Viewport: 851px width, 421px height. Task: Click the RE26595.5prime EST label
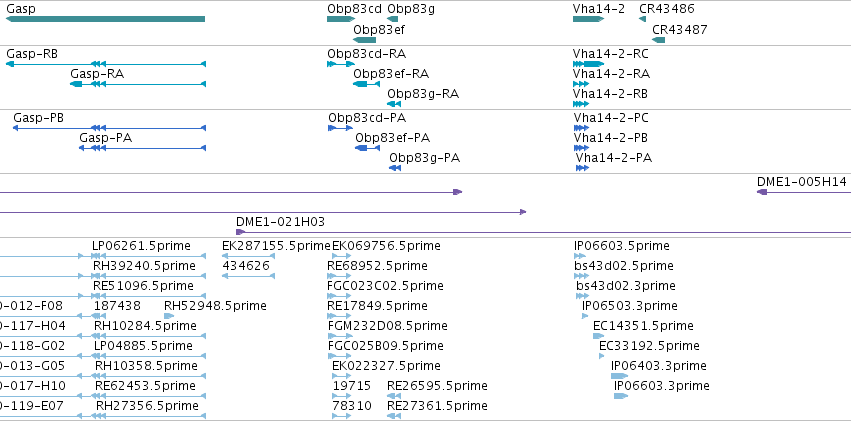437,386
